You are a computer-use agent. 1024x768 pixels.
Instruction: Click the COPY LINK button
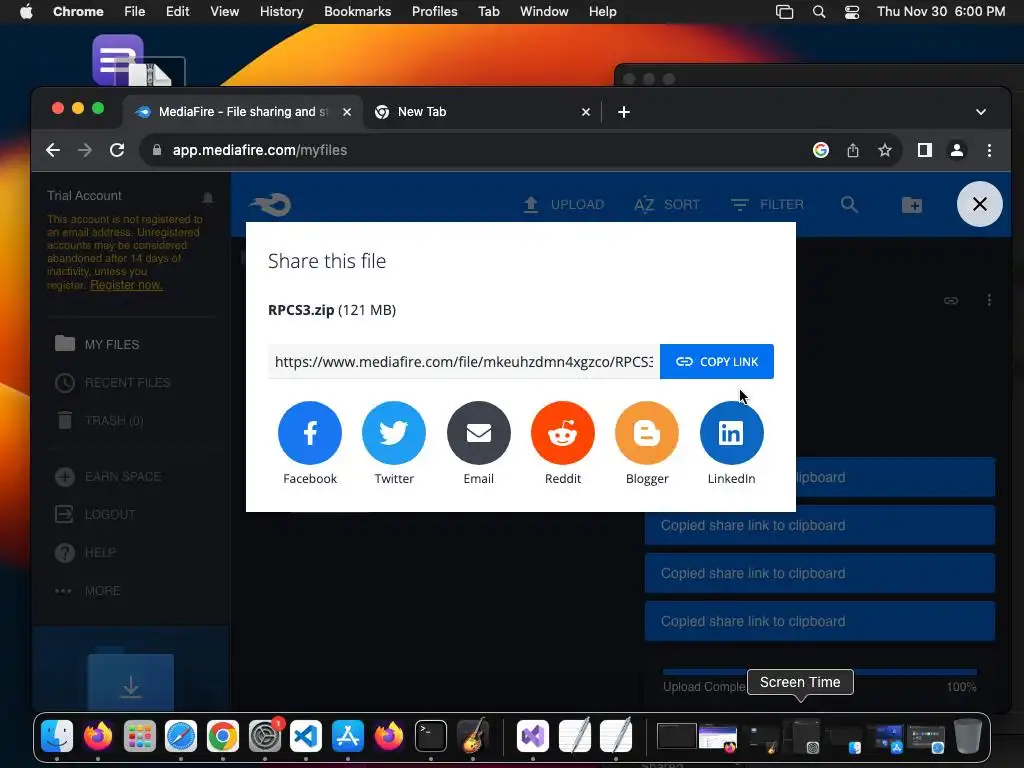click(x=717, y=362)
